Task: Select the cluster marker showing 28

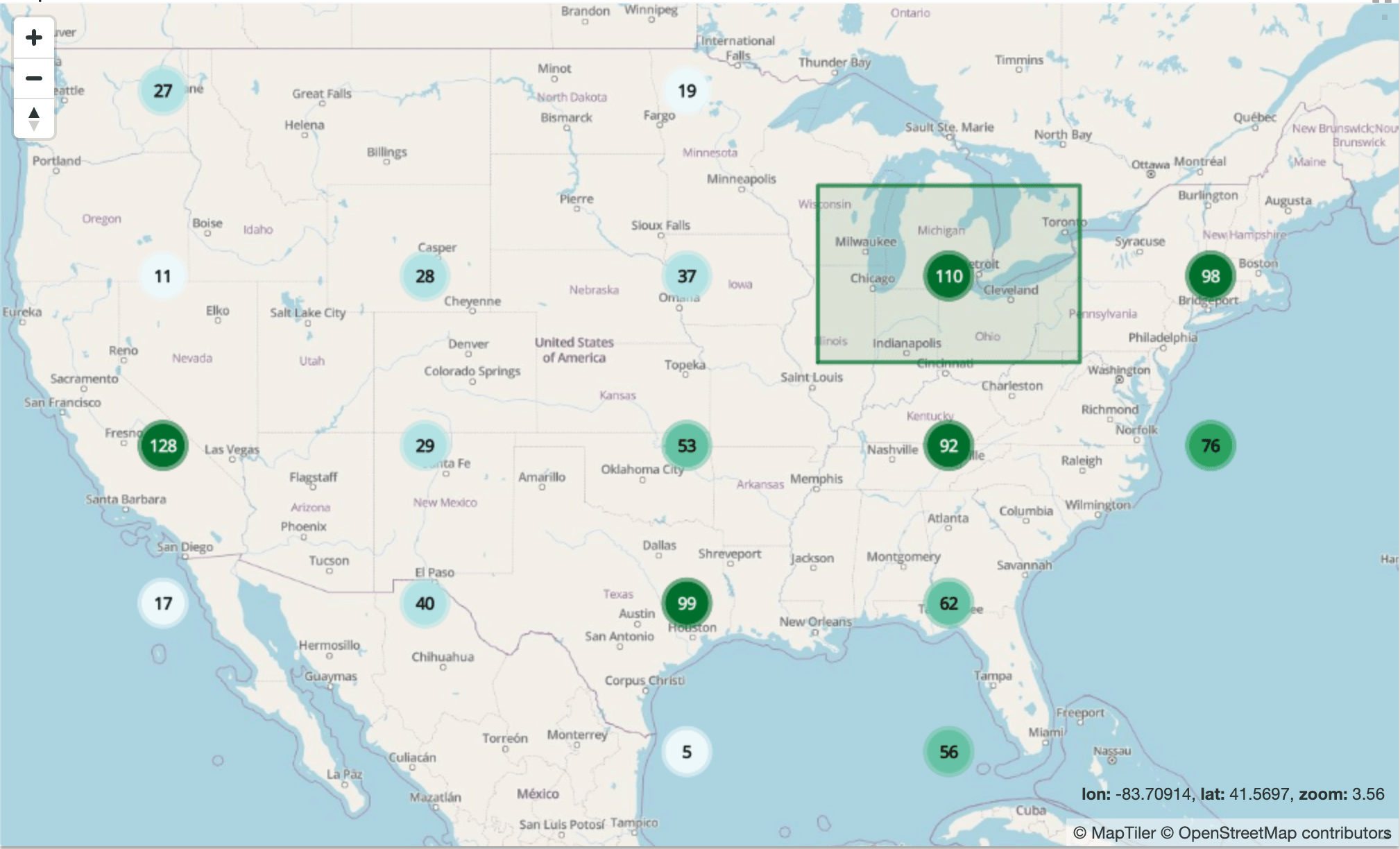Action: click(x=425, y=276)
